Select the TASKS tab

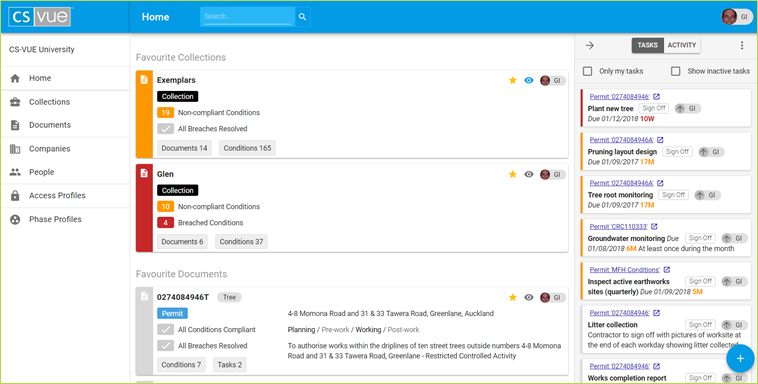tap(647, 45)
